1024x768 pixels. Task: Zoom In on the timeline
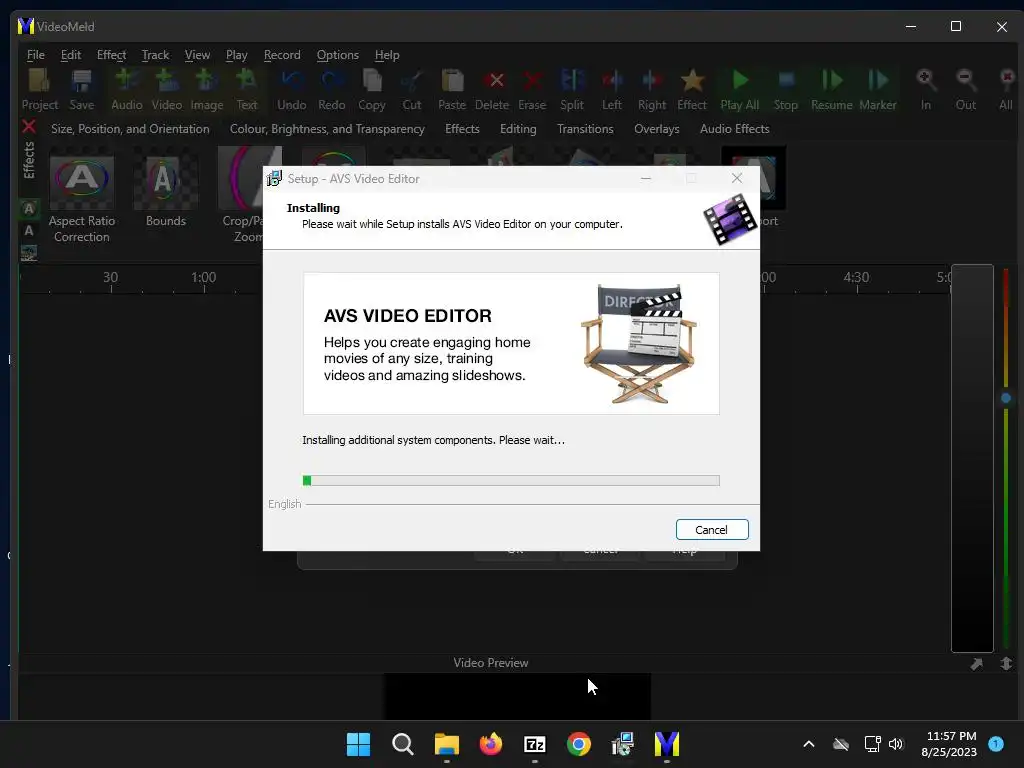click(925, 90)
